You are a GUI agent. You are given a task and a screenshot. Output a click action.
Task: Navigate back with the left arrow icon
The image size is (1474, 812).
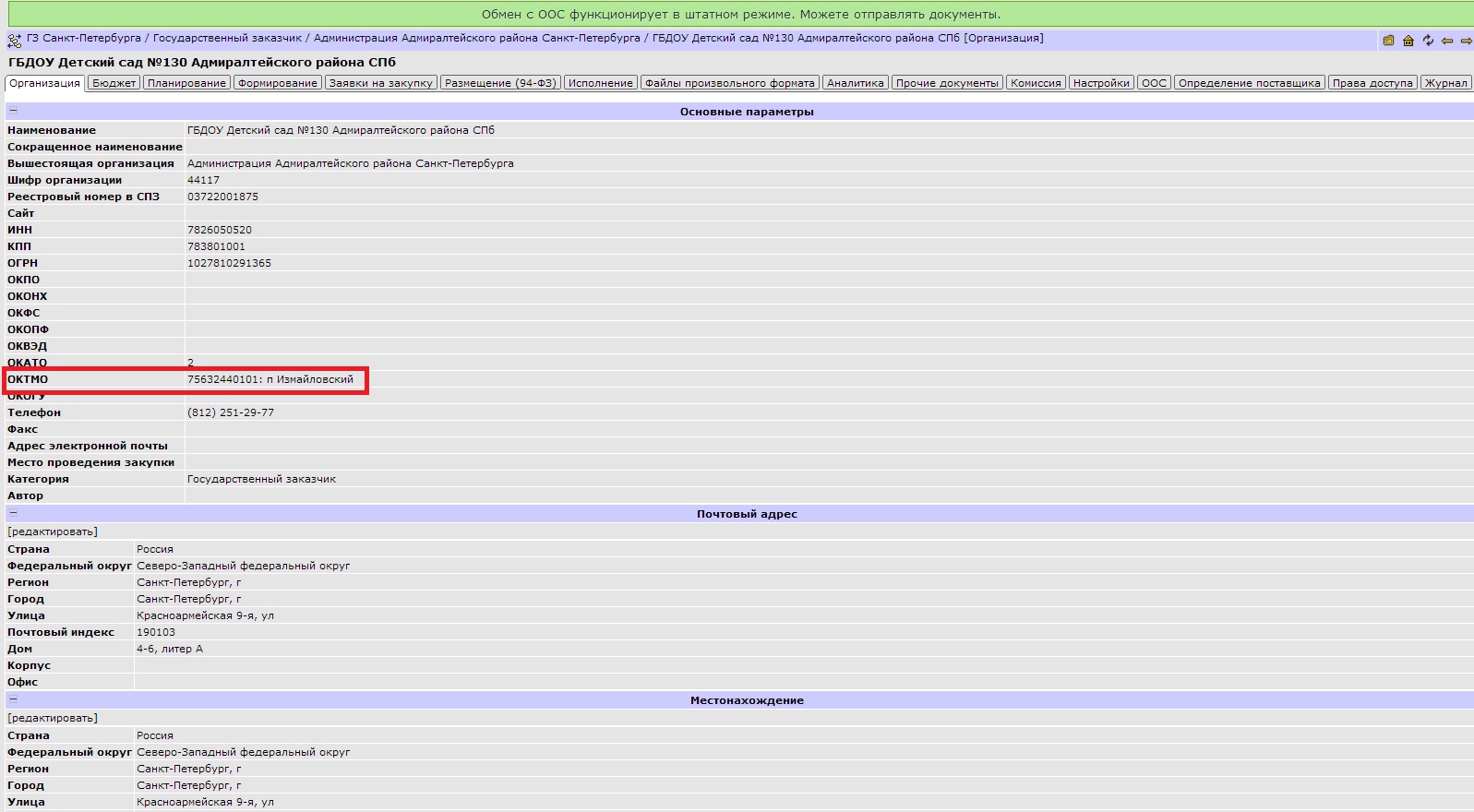point(1447,41)
